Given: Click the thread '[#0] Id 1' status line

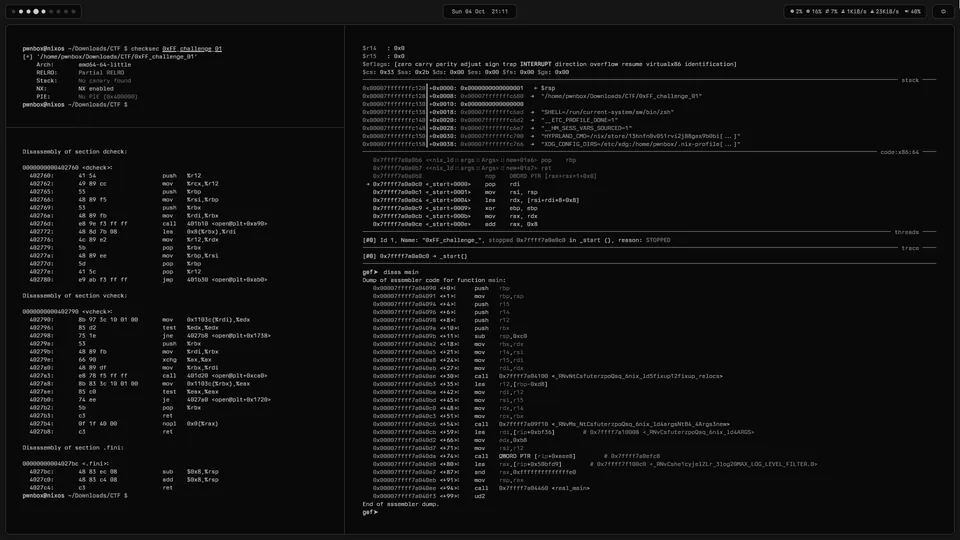Looking at the screenshot, I should click(x=516, y=240).
